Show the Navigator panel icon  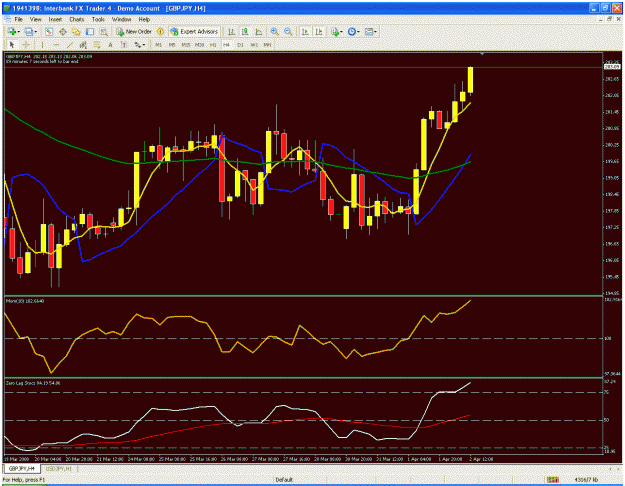(x=76, y=31)
